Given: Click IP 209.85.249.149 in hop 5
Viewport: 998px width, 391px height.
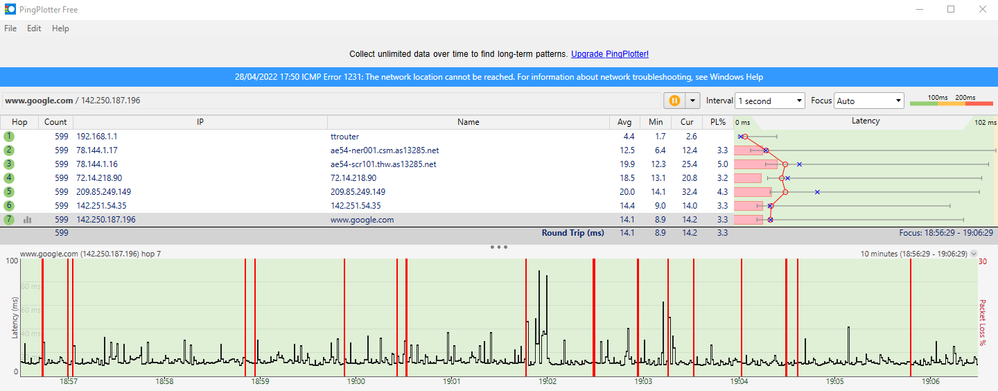Looking at the screenshot, I should coord(103,192).
